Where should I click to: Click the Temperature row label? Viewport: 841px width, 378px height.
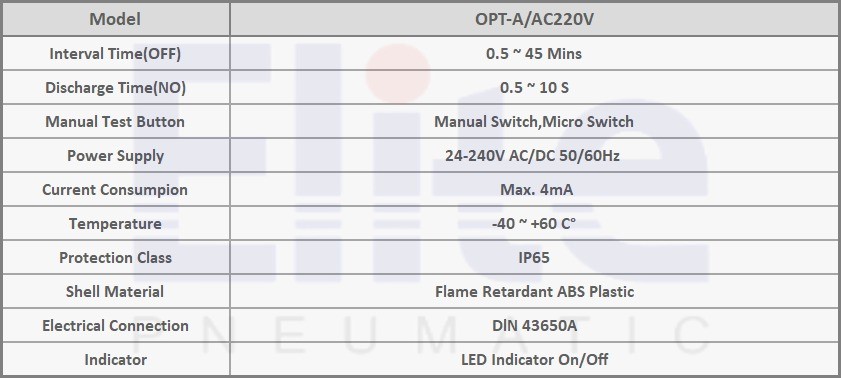(x=115, y=224)
